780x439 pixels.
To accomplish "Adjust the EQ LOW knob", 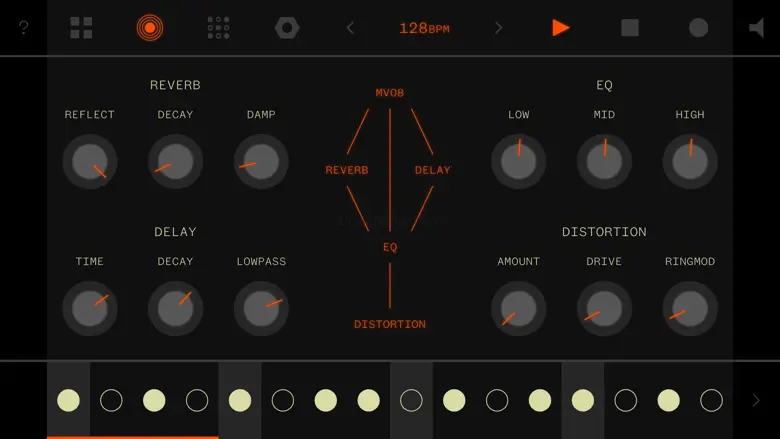I will click(x=518, y=162).
